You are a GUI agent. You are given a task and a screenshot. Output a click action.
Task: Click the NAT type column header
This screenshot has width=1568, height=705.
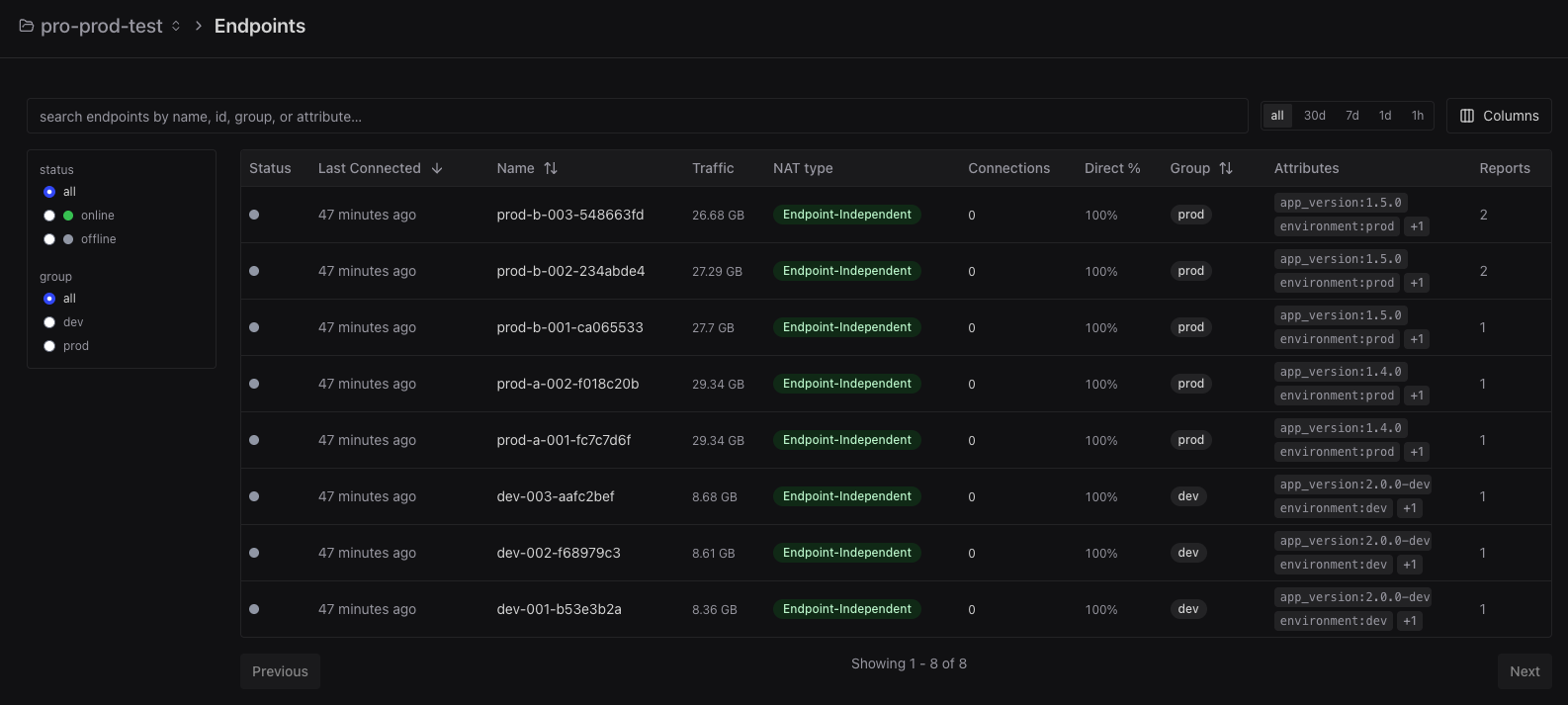(x=803, y=168)
